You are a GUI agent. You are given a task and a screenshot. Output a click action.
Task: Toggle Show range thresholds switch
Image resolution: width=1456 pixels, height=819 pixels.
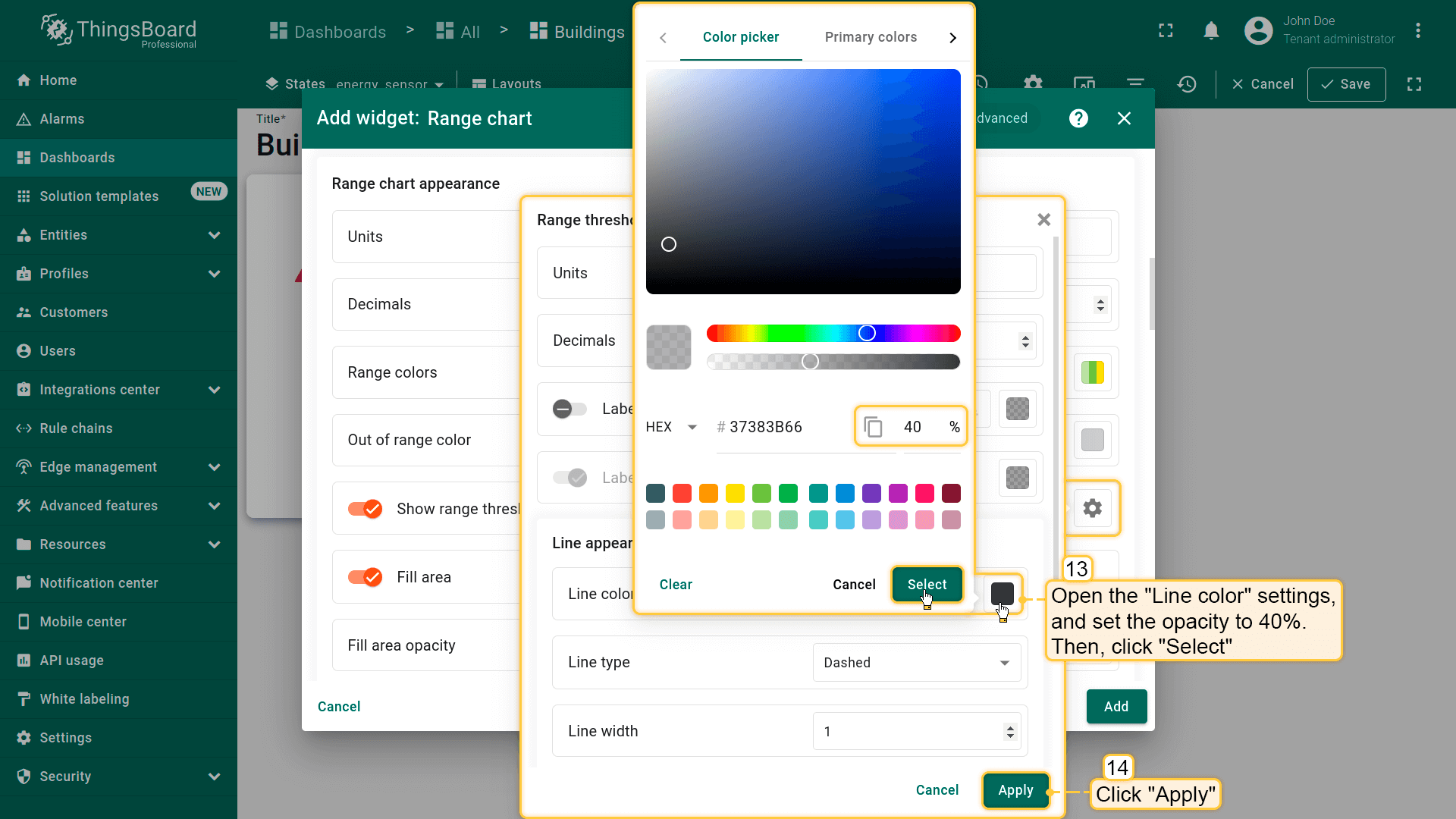[x=365, y=509]
